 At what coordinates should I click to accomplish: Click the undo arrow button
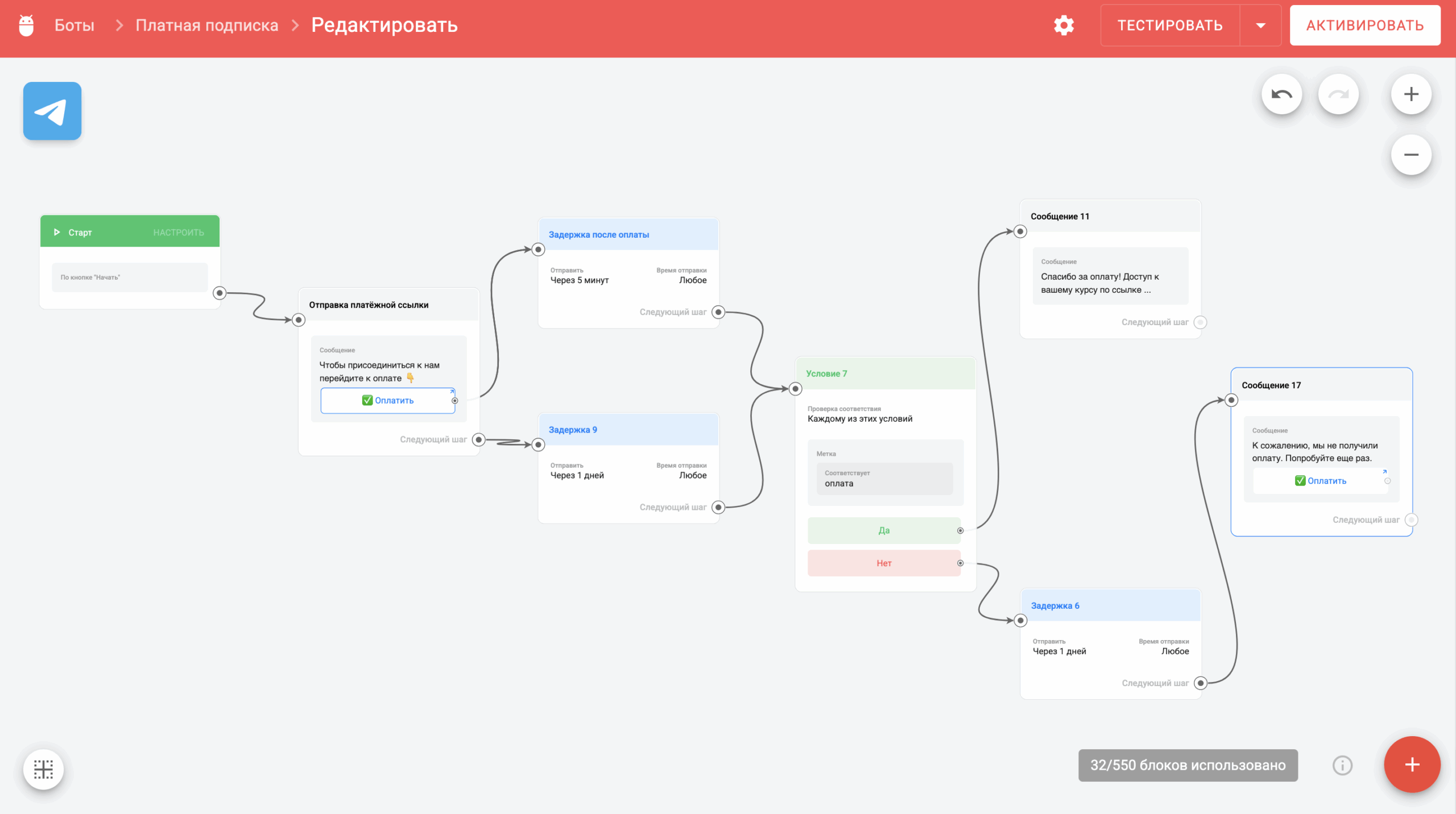(x=1281, y=94)
